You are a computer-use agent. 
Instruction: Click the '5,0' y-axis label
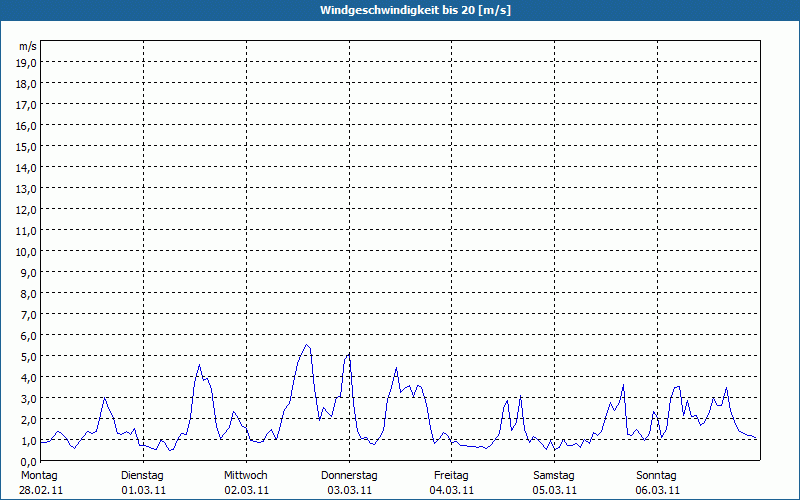tap(29, 358)
